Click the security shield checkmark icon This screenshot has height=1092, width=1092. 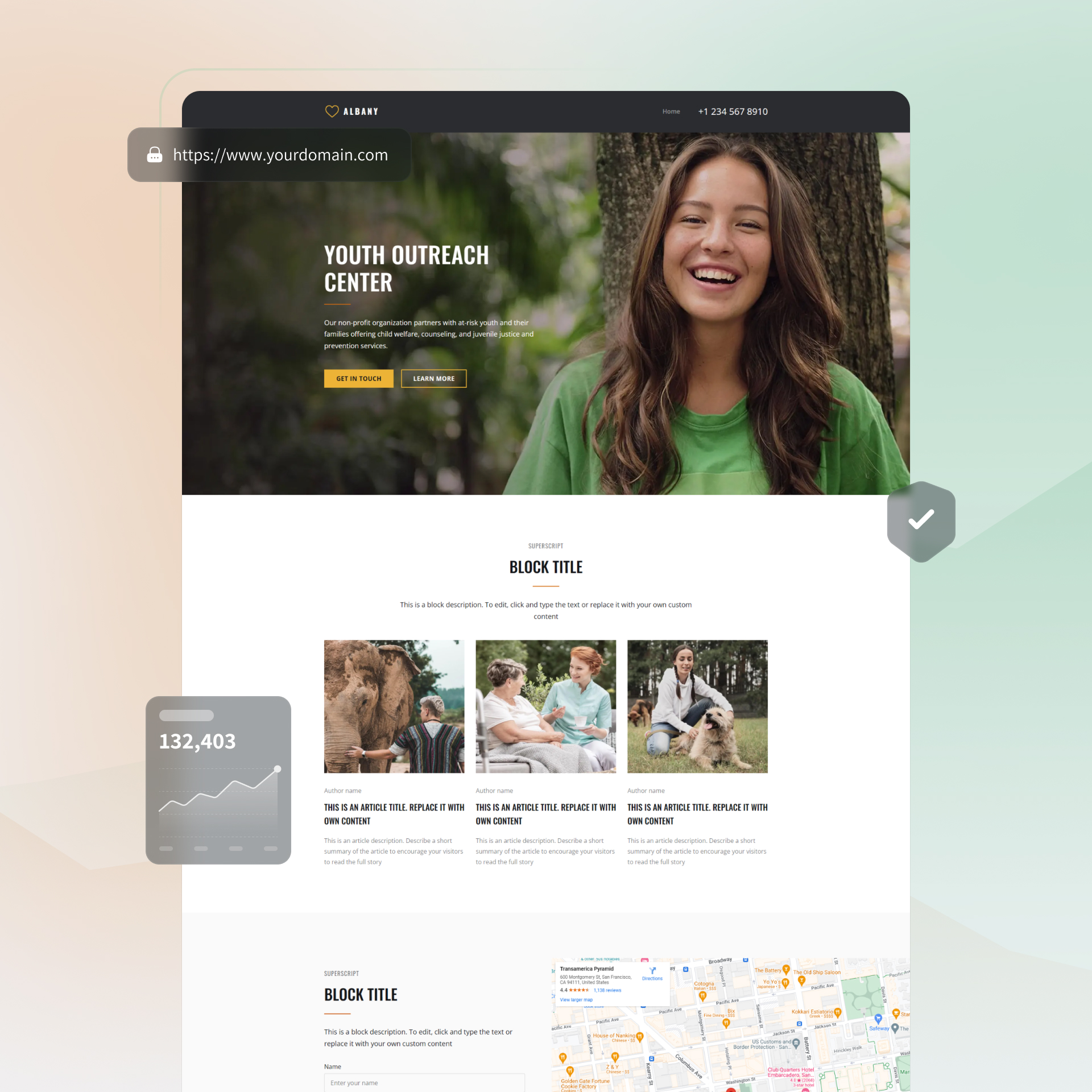coord(921,518)
